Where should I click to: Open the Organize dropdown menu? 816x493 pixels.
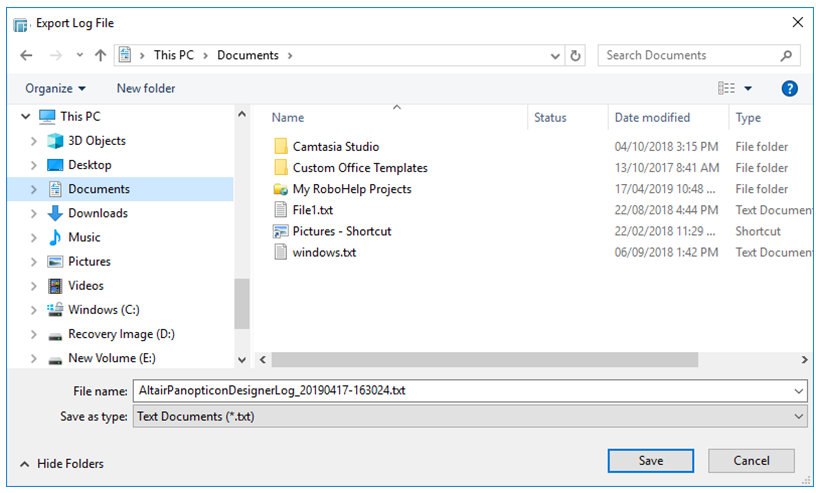pos(55,89)
